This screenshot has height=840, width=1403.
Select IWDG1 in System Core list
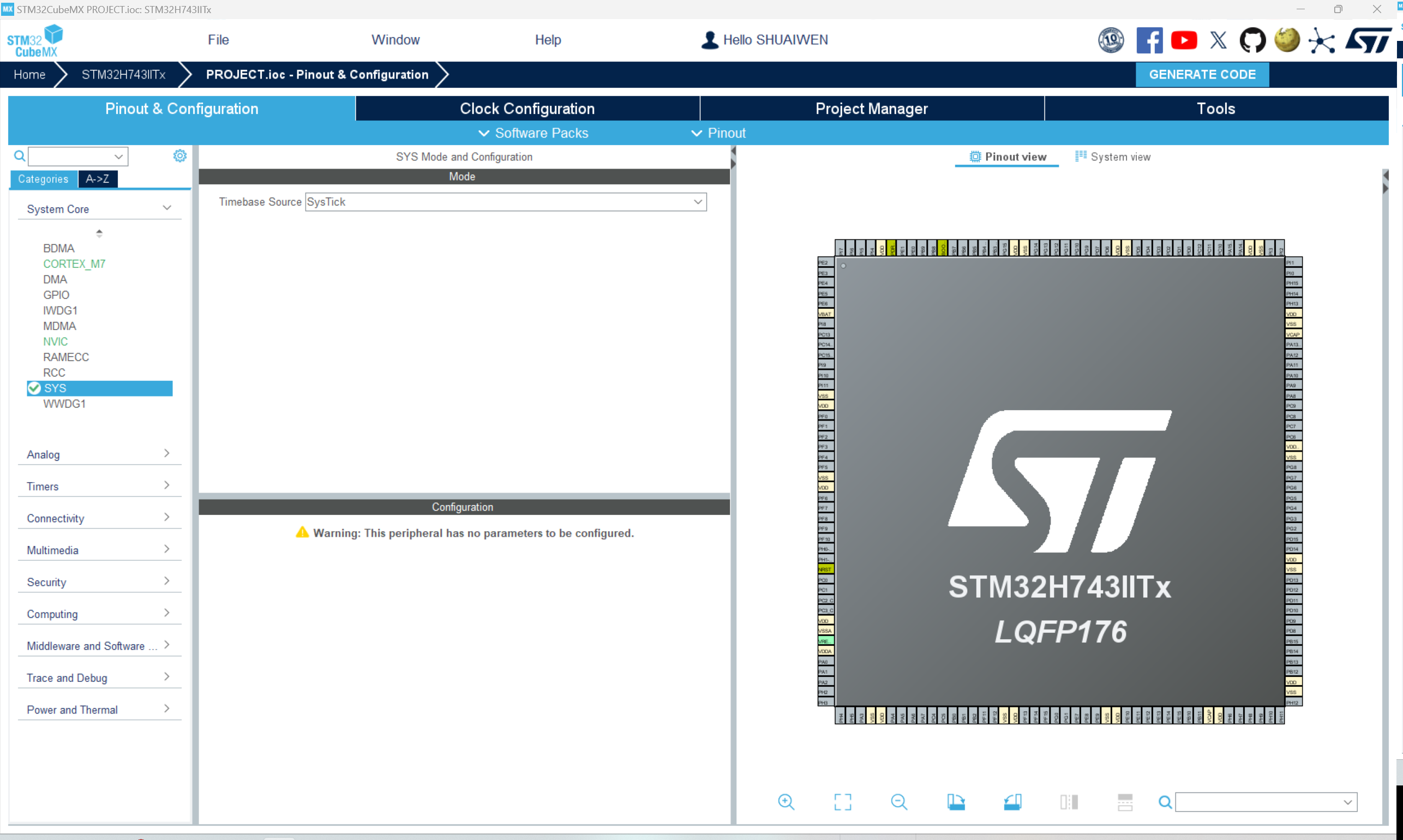[60, 310]
